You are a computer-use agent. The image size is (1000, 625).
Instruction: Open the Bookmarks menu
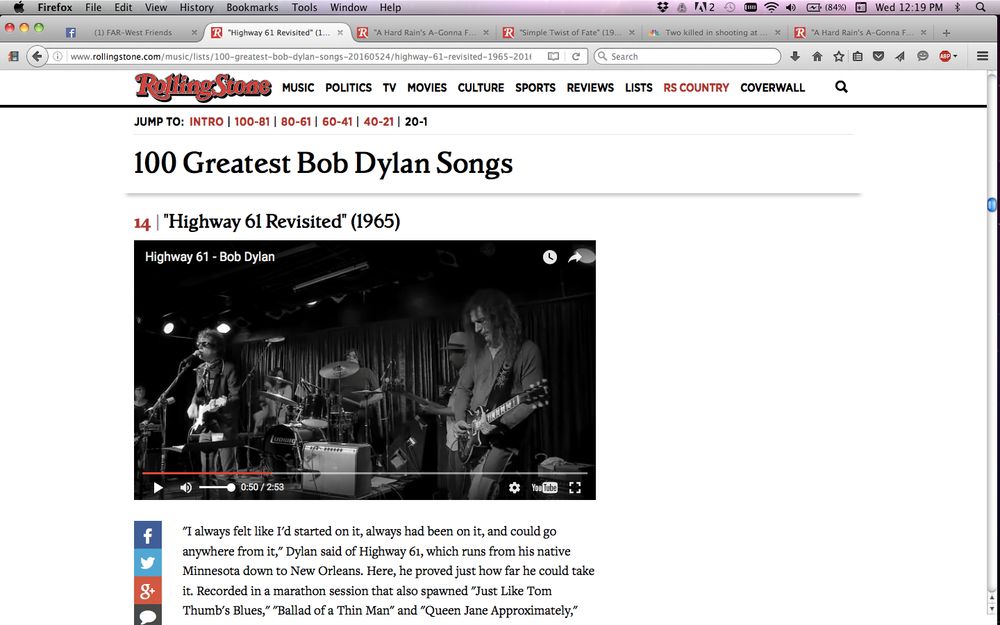(x=252, y=8)
